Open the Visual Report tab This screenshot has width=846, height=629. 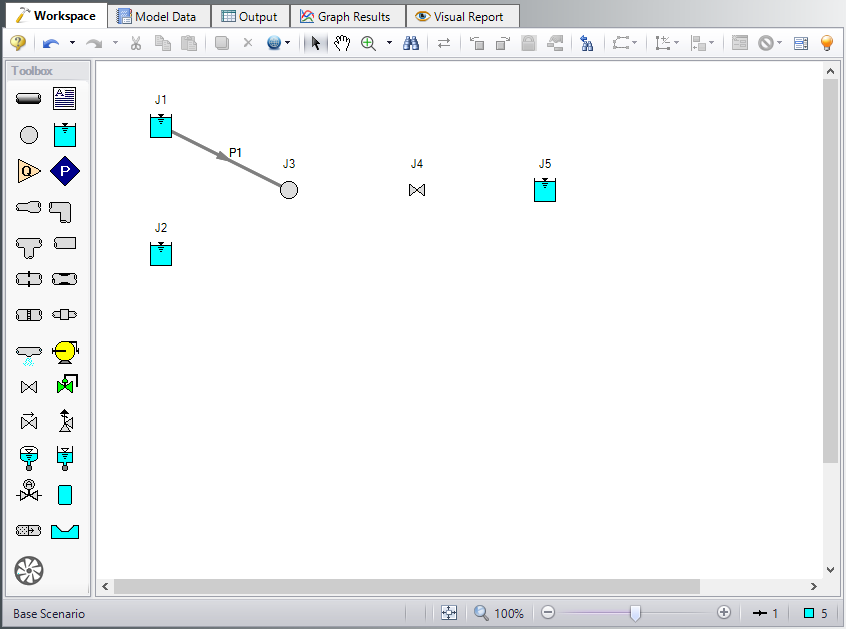pos(461,17)
